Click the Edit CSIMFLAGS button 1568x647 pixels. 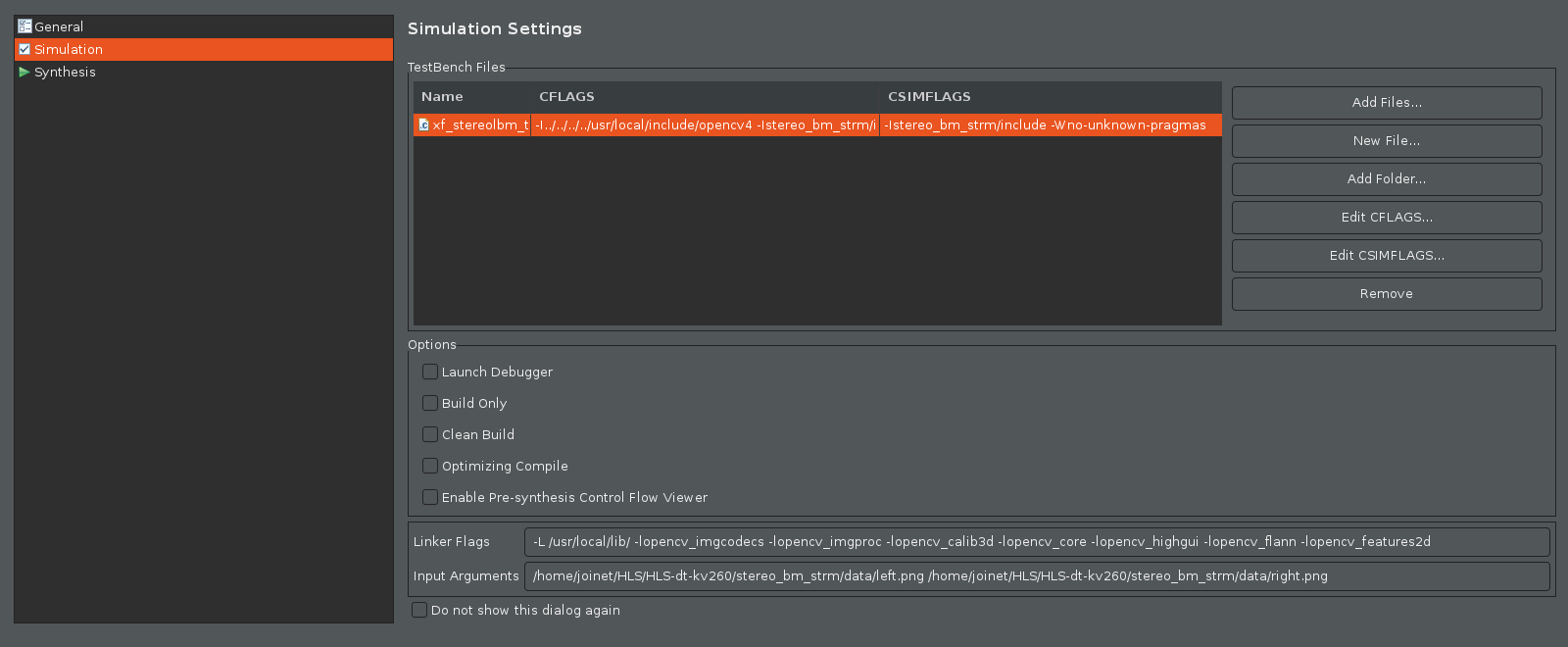1387,256
